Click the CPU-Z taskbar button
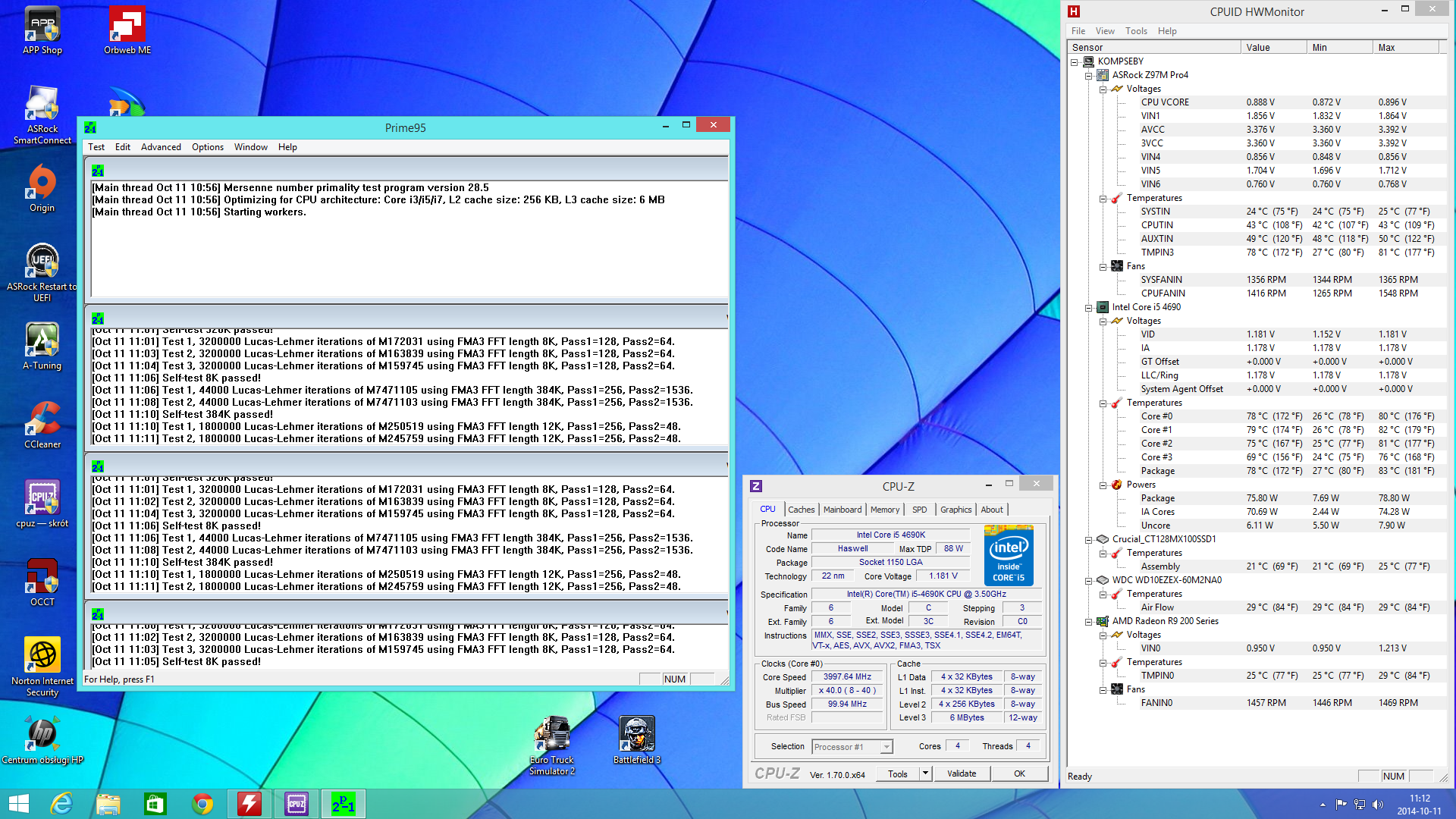This screenshot has width=1456, height=819. point(297,804)
